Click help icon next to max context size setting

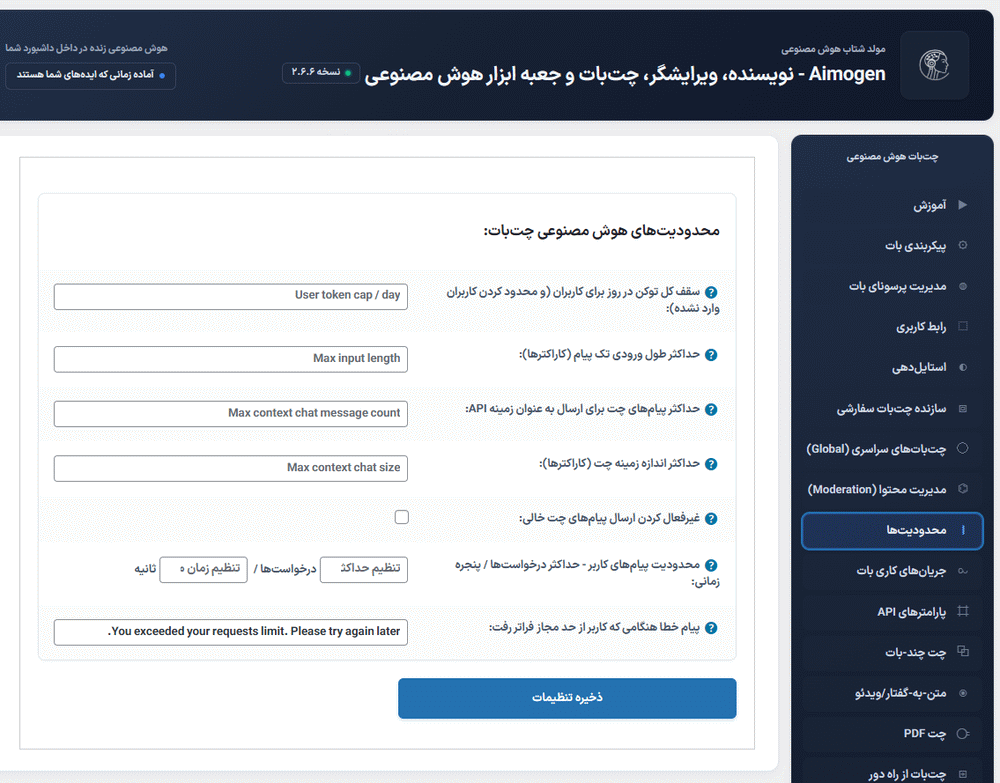(x=711, y=463)
